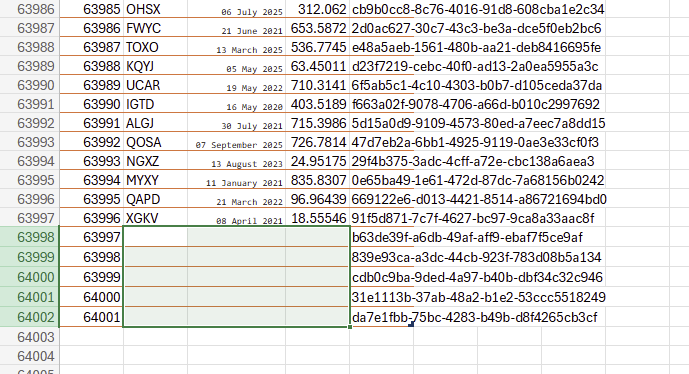Select the GUID starting with cb9b0cc8

pos(478,9)
